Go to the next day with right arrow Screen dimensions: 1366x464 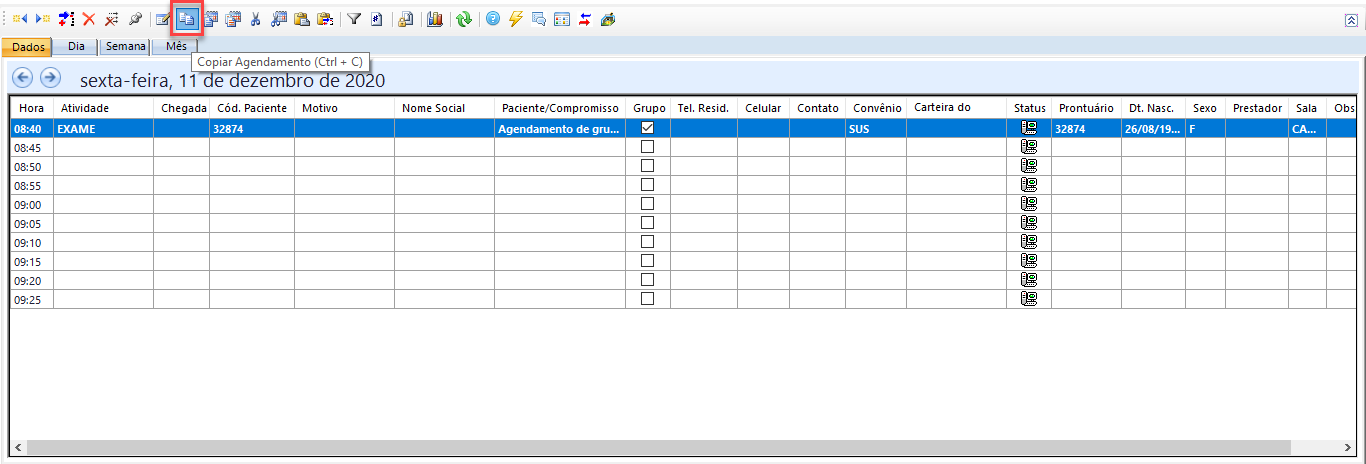coord(50,78)
